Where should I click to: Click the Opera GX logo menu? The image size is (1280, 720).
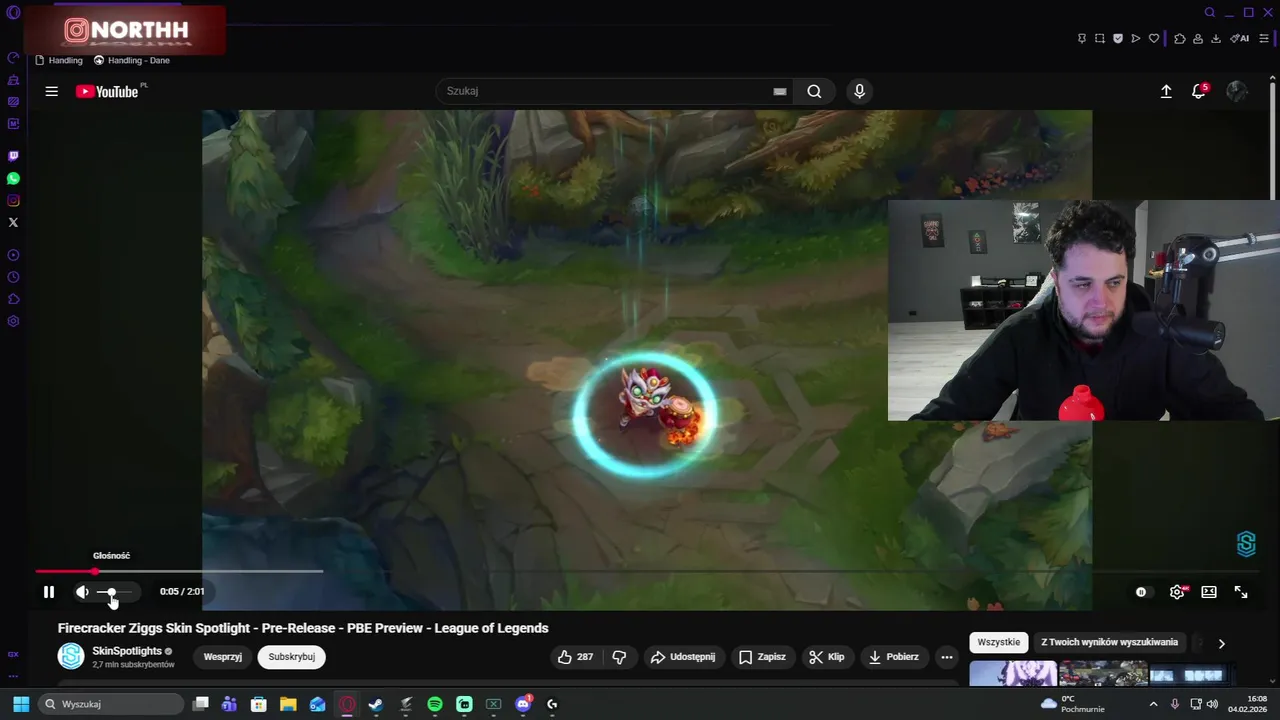tap(13, 12)
